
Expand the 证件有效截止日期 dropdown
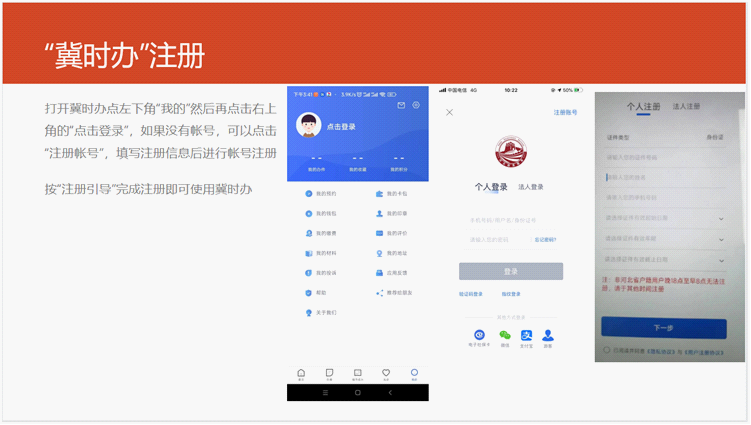721,260
